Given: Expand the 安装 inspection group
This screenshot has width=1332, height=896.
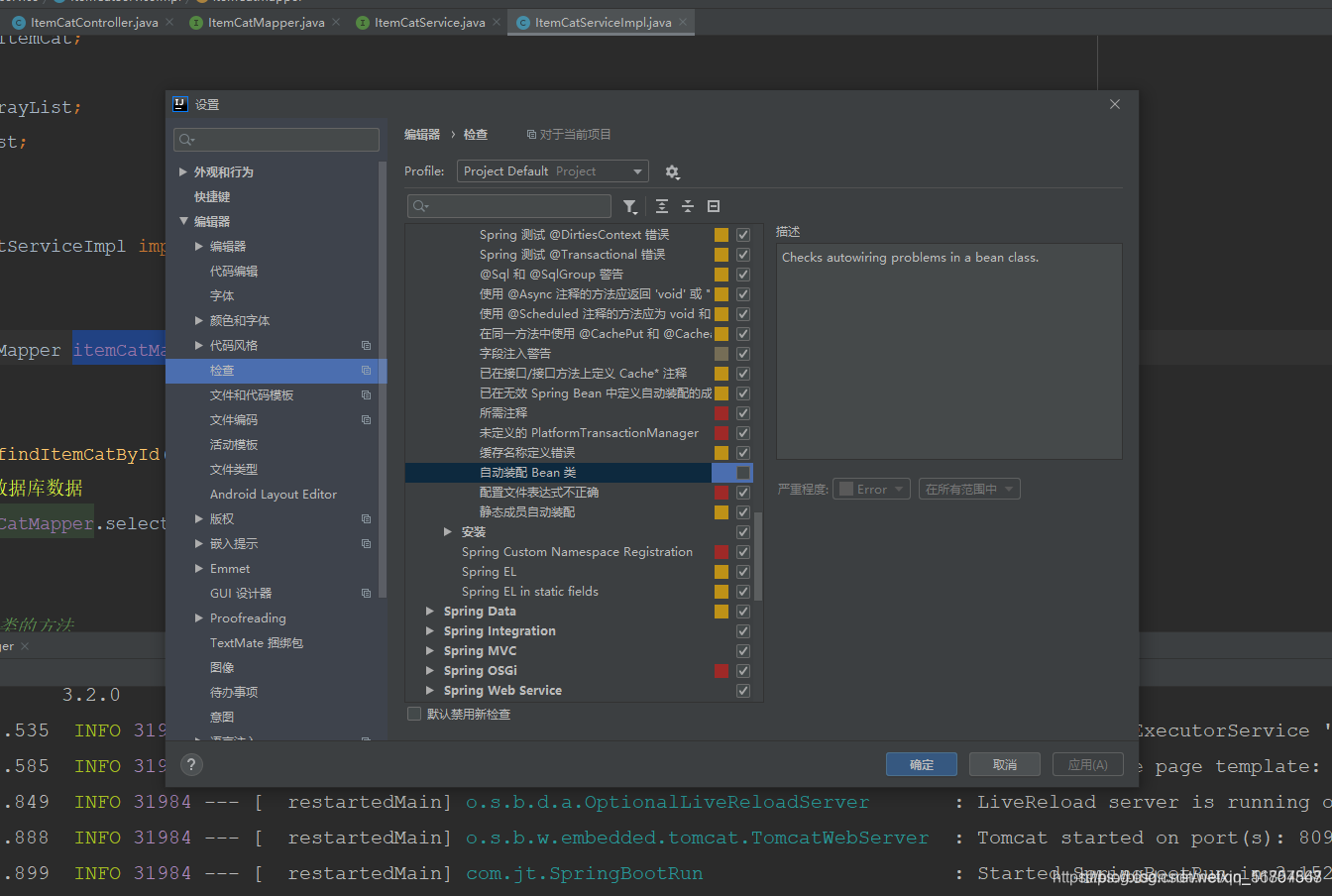Looking at the screenshot, I should (x=448, y=532).
